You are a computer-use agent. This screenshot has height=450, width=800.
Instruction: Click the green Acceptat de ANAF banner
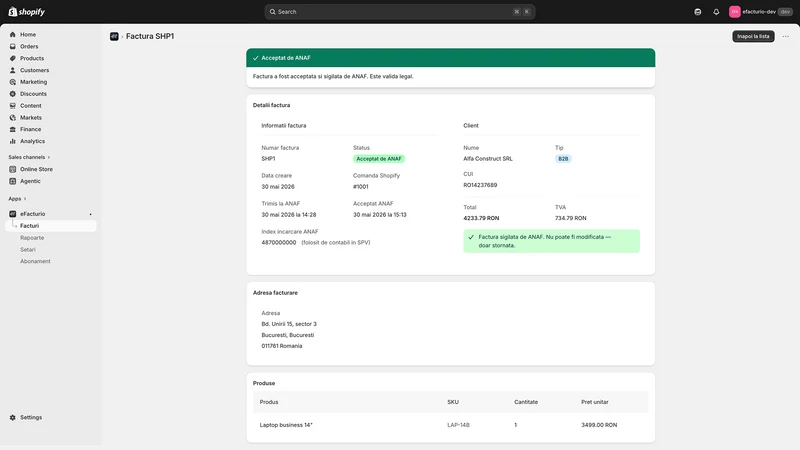tap(451, 58)
